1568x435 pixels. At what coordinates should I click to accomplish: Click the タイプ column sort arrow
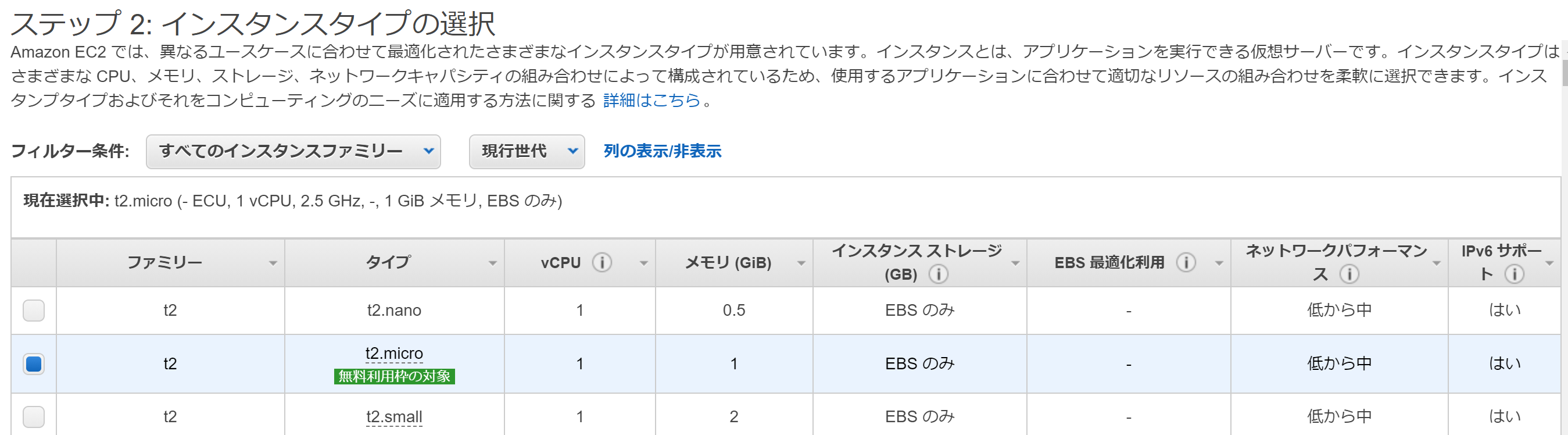492,263
